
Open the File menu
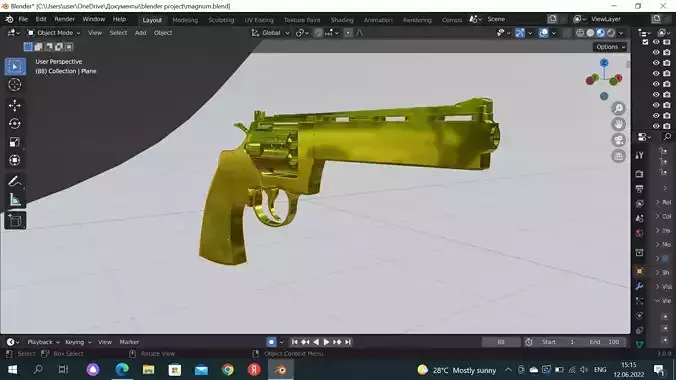click(x=23, y=19)
